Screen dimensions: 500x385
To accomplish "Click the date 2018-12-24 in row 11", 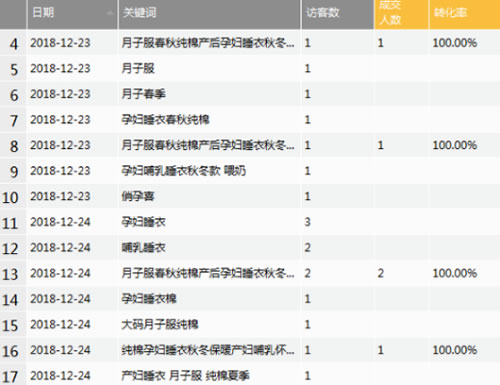I will (60, 222).
